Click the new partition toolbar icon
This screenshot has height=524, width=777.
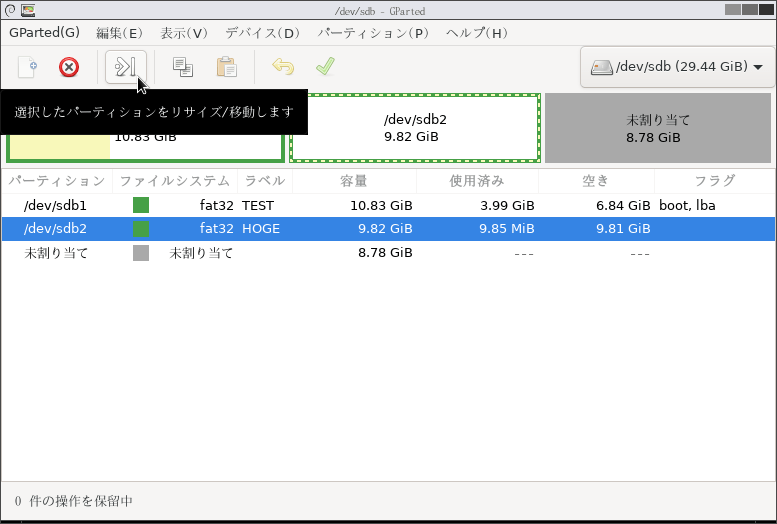(27, 67)
